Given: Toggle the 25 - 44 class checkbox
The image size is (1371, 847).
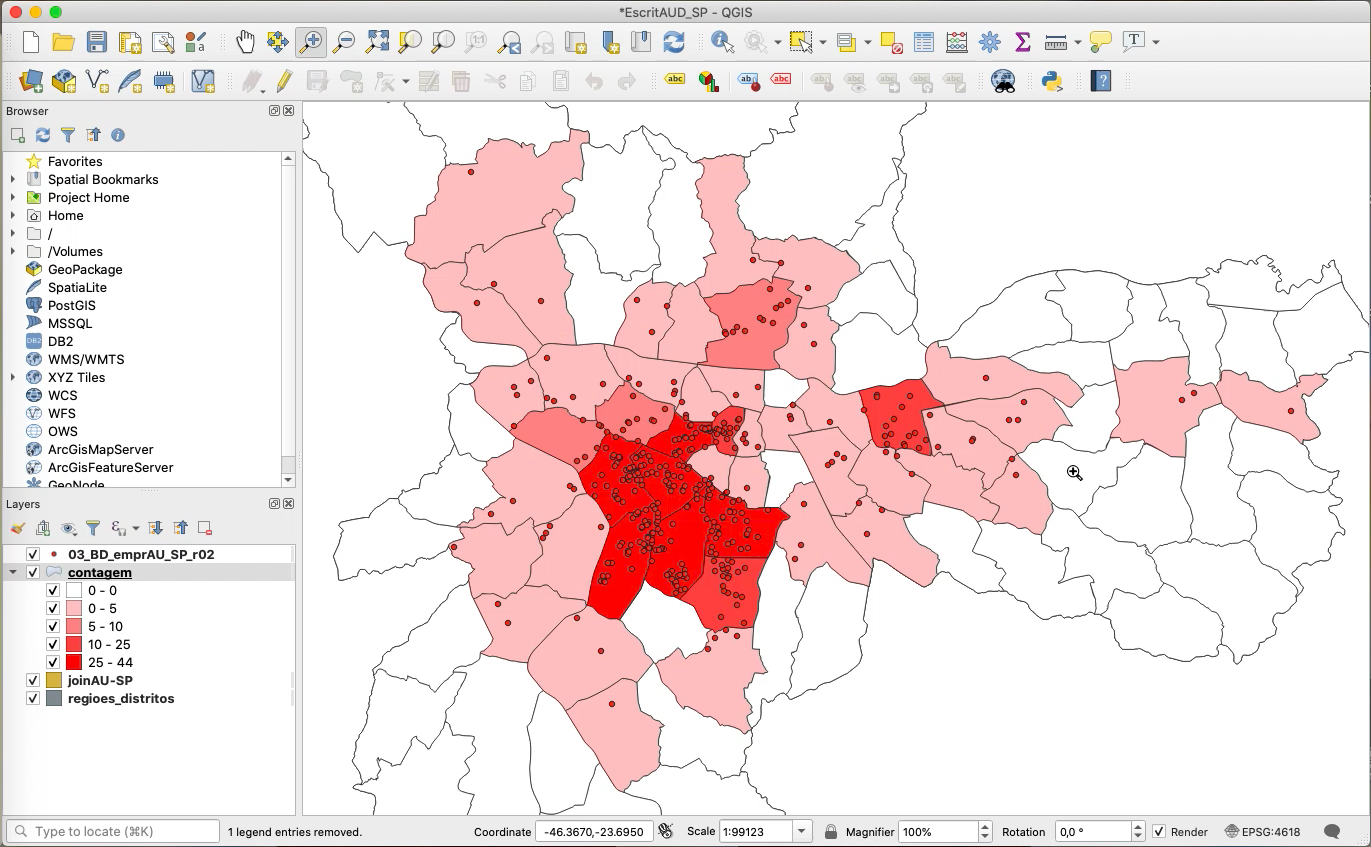Looking at the screenshot, I should click(x=53, y=662).
